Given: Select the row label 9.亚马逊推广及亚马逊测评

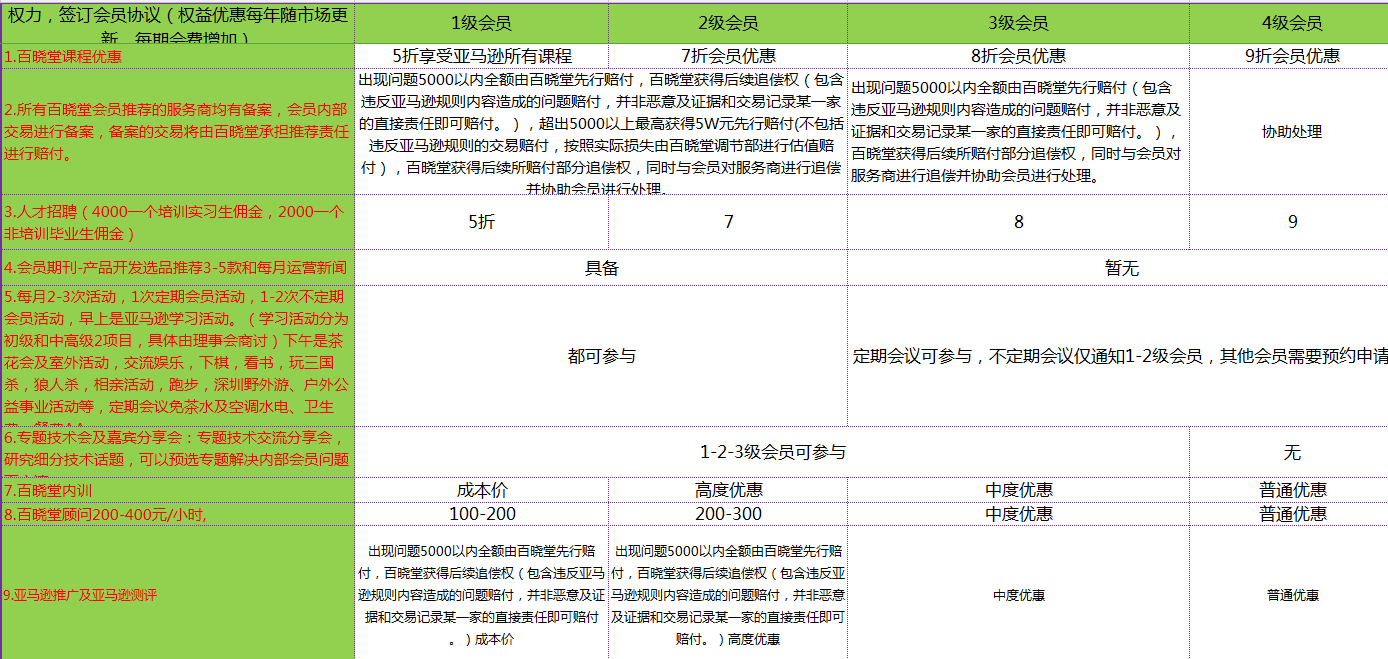Looking at the screenshot, I should point(178,593).
